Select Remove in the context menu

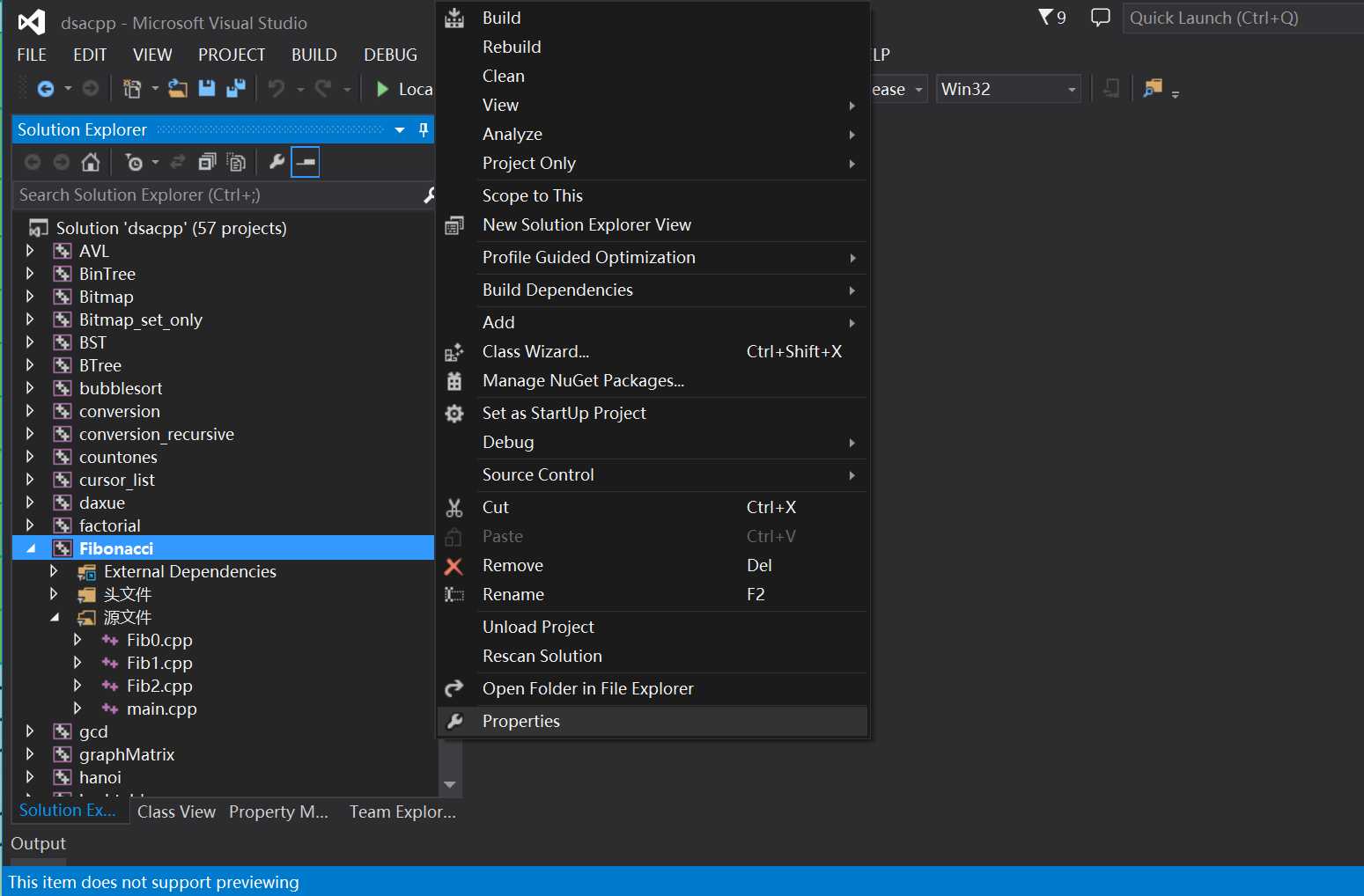click(653, 565)
